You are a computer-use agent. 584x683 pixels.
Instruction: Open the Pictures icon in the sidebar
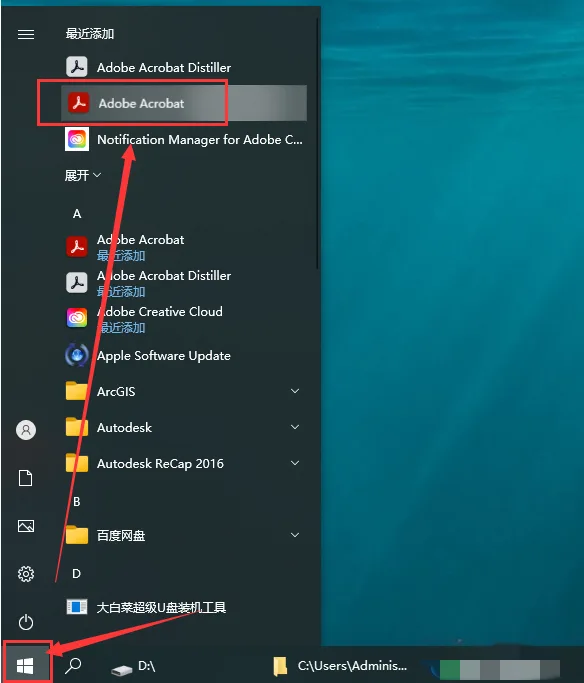(x=26, y=526)
